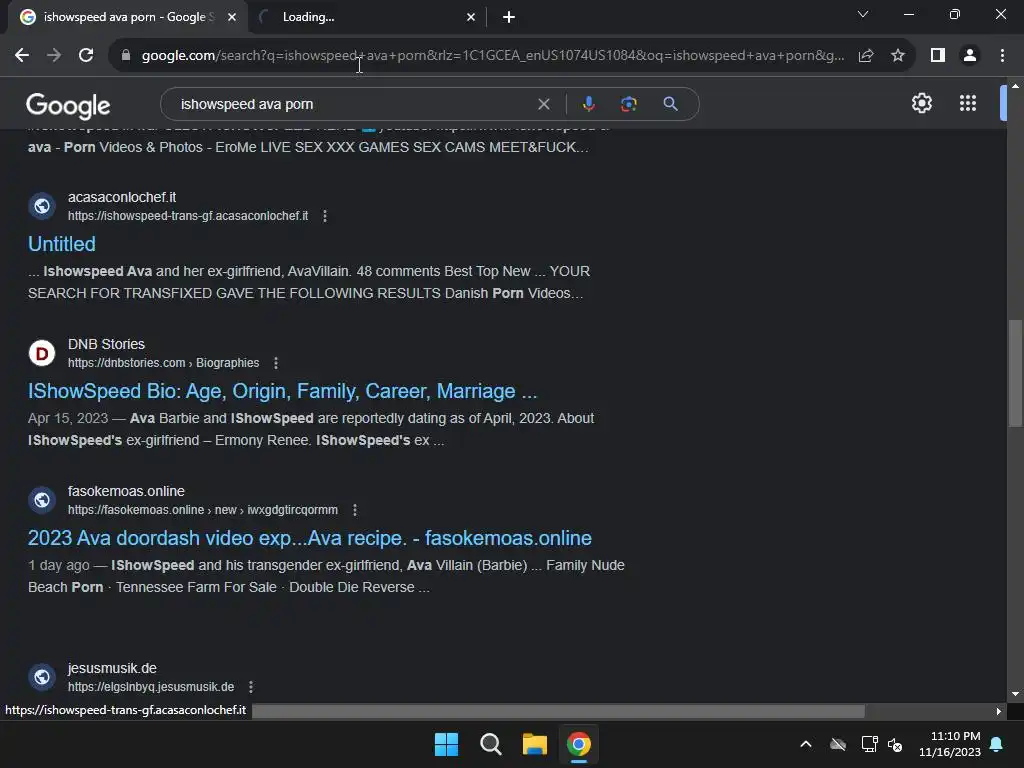The height and width of the screenshot is (768, 1024).
Task: Show hidden system tray icons
Action: pyautogui.click(x=806, y=744)
